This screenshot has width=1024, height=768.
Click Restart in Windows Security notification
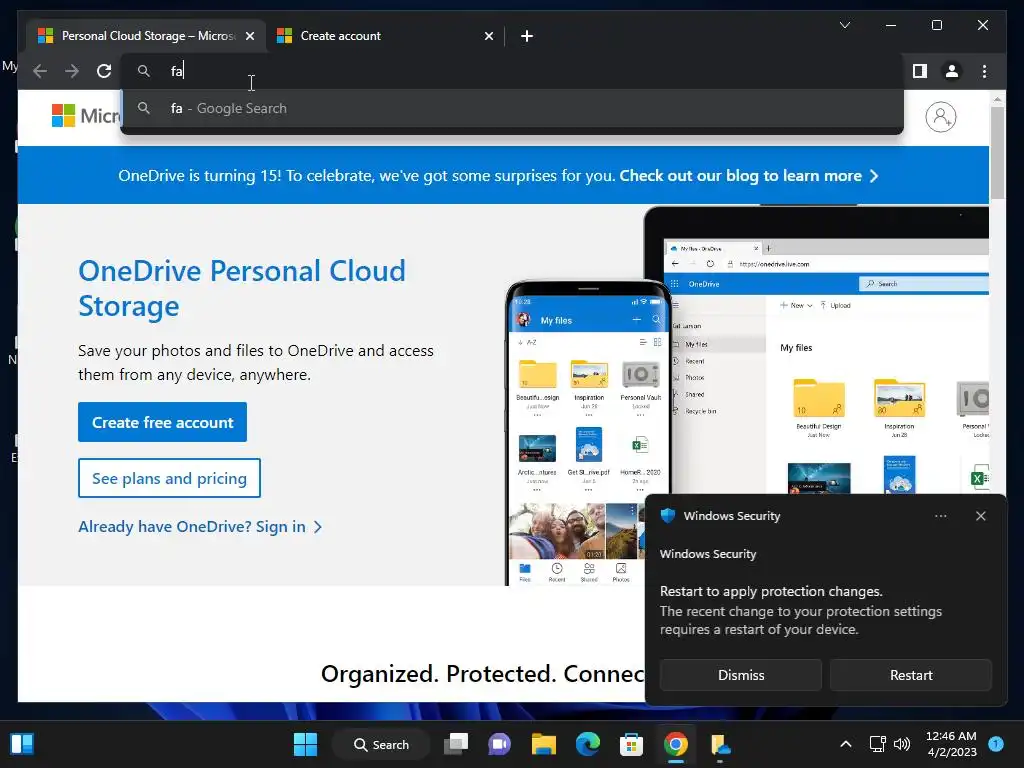(911, 675)
